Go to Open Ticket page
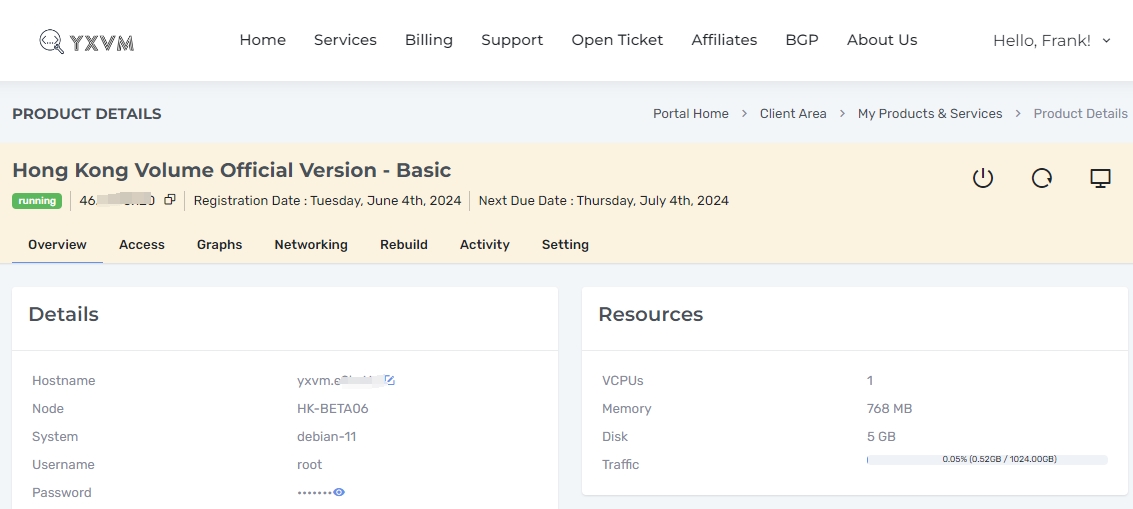 617,40
